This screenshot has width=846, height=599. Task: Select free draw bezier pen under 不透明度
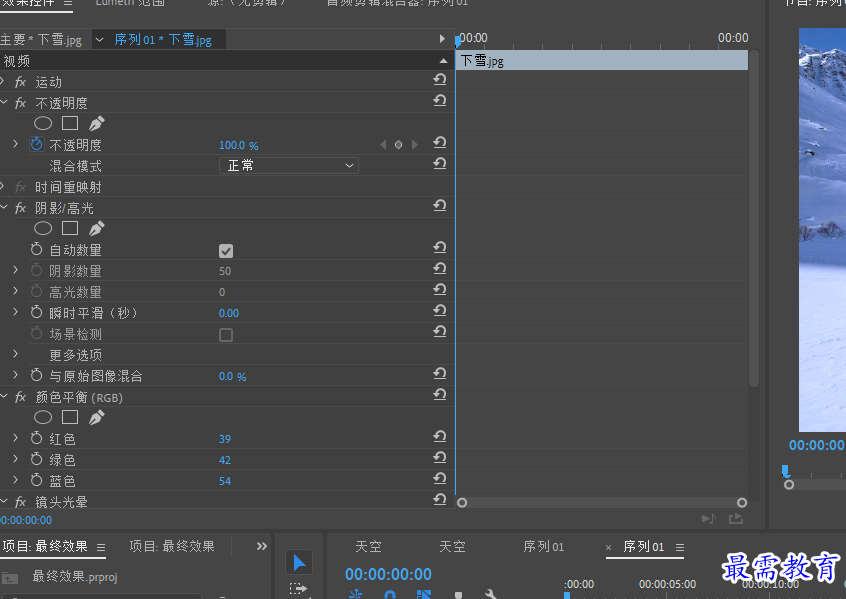pyautogui.click(x=96, y=124)
